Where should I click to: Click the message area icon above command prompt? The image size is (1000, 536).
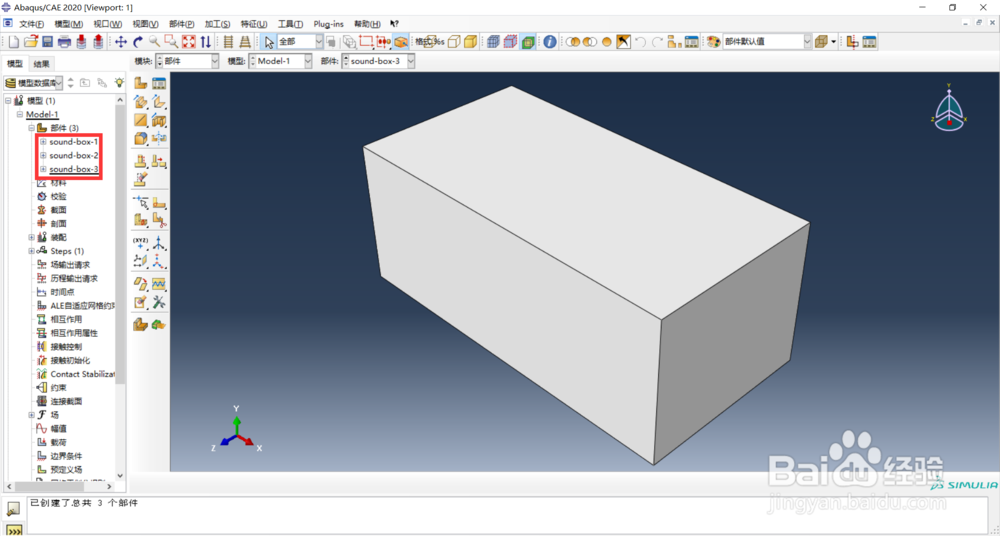coord(13,509)
